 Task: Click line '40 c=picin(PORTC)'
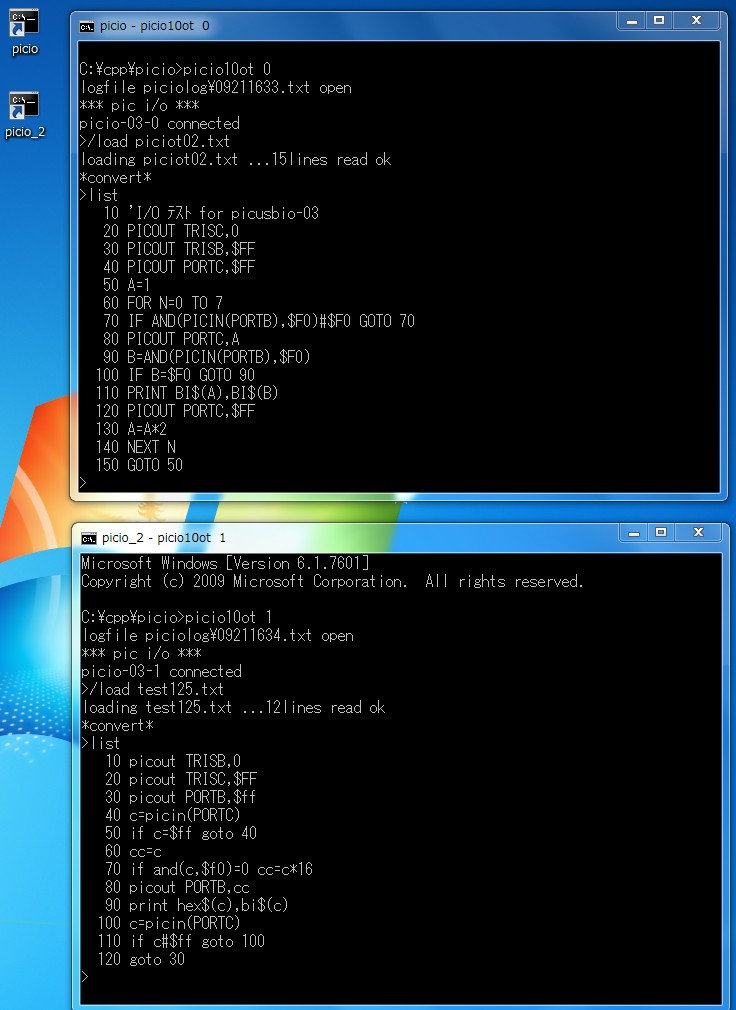point(173,815)
